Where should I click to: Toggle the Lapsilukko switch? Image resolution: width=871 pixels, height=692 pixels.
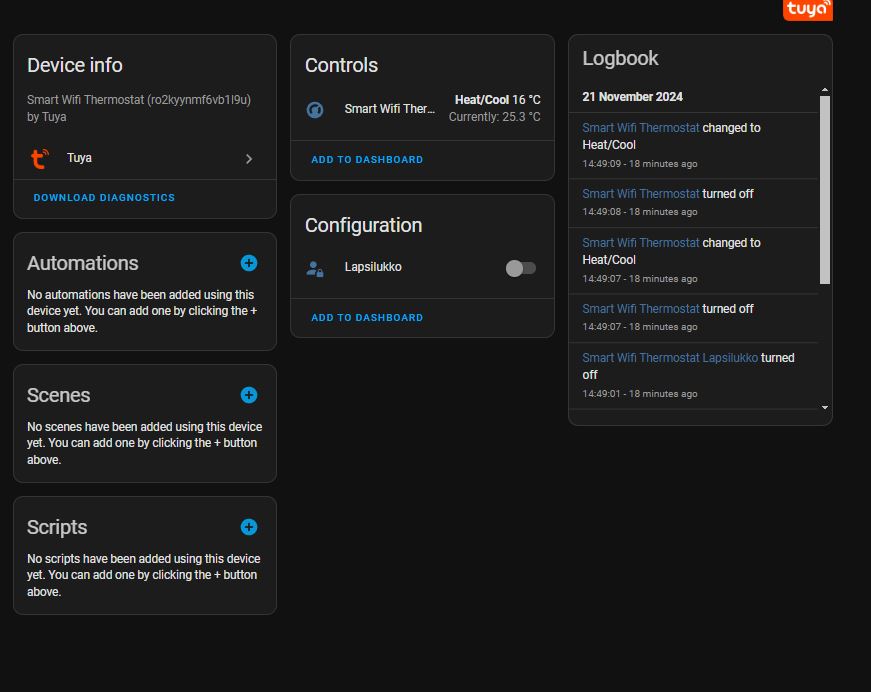(x=520, y=268)
